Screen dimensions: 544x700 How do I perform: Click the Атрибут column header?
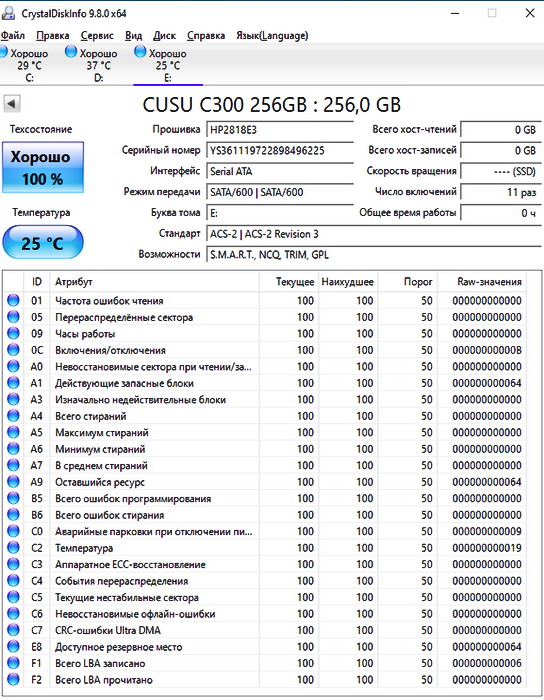154,282
